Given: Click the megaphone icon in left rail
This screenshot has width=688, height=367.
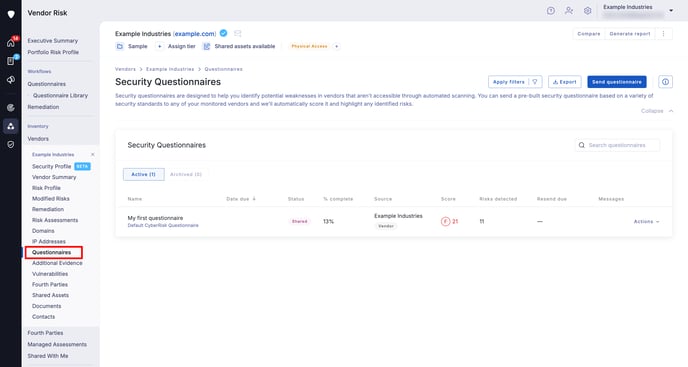Looking at the screenshot, I should (x=11, y=80).
